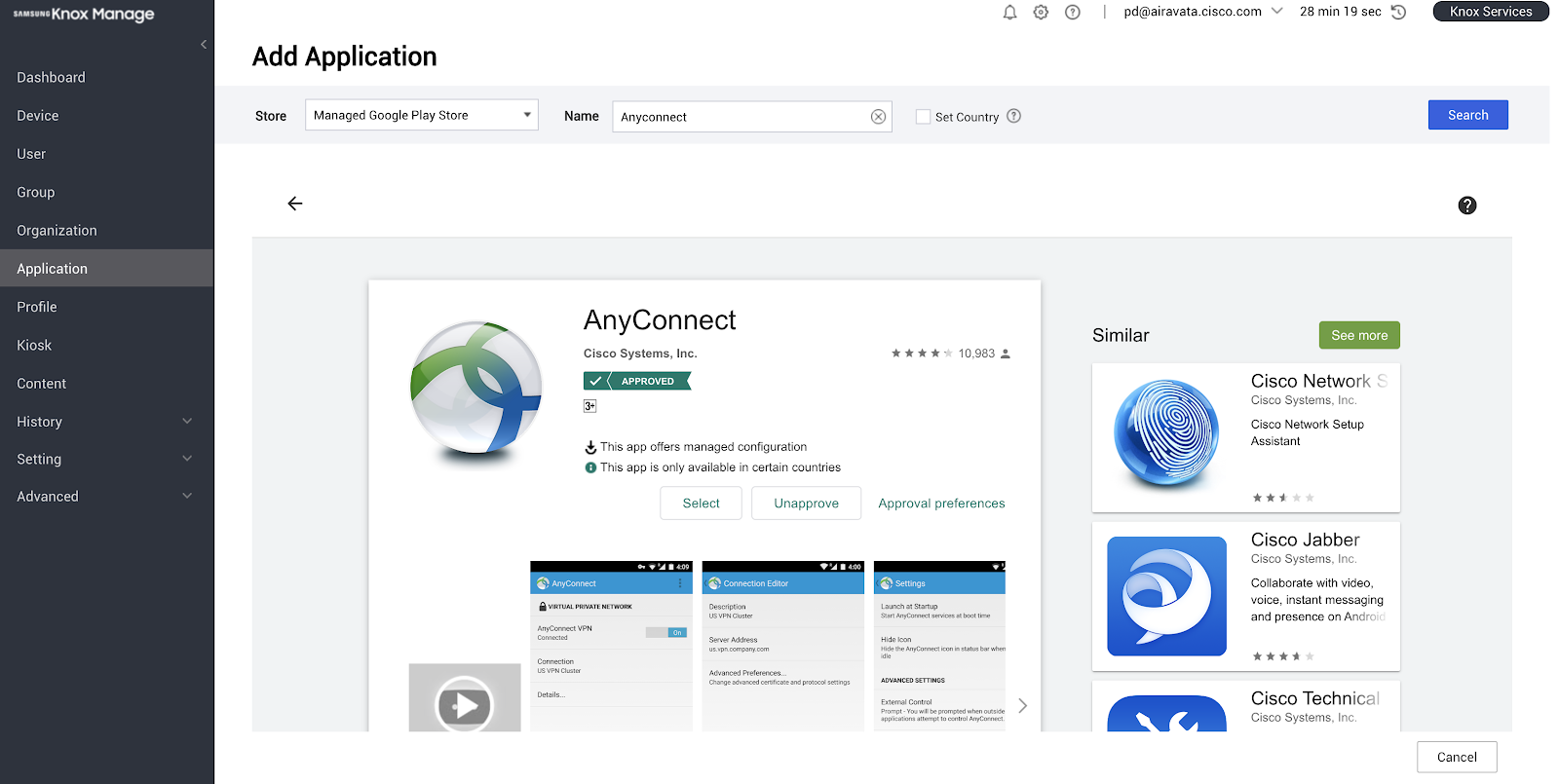Image resolution: width=1559 pixels, height=784 pixels.
Task: Click See more for similar apps
Action: pyautogui.click(x=1359, y=335)
